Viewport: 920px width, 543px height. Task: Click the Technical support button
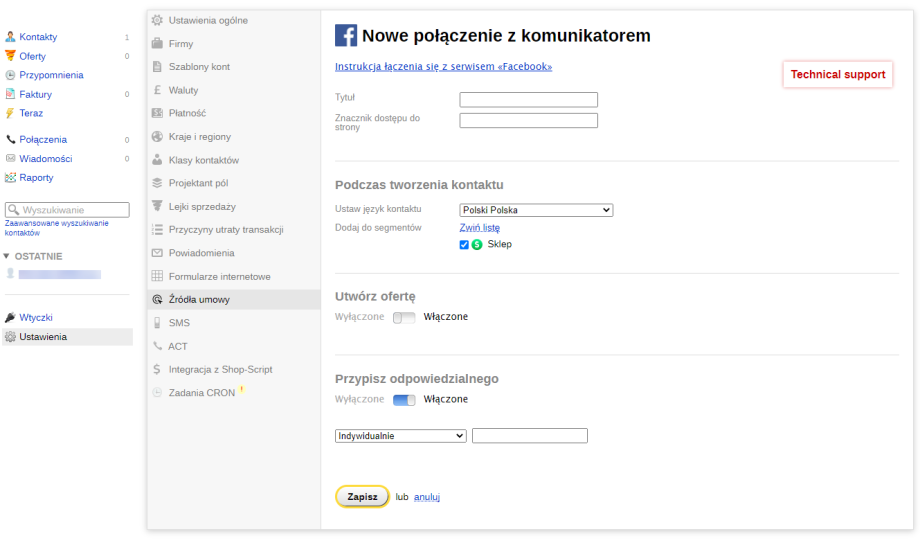pyautogui.click(x=838, y=75)
